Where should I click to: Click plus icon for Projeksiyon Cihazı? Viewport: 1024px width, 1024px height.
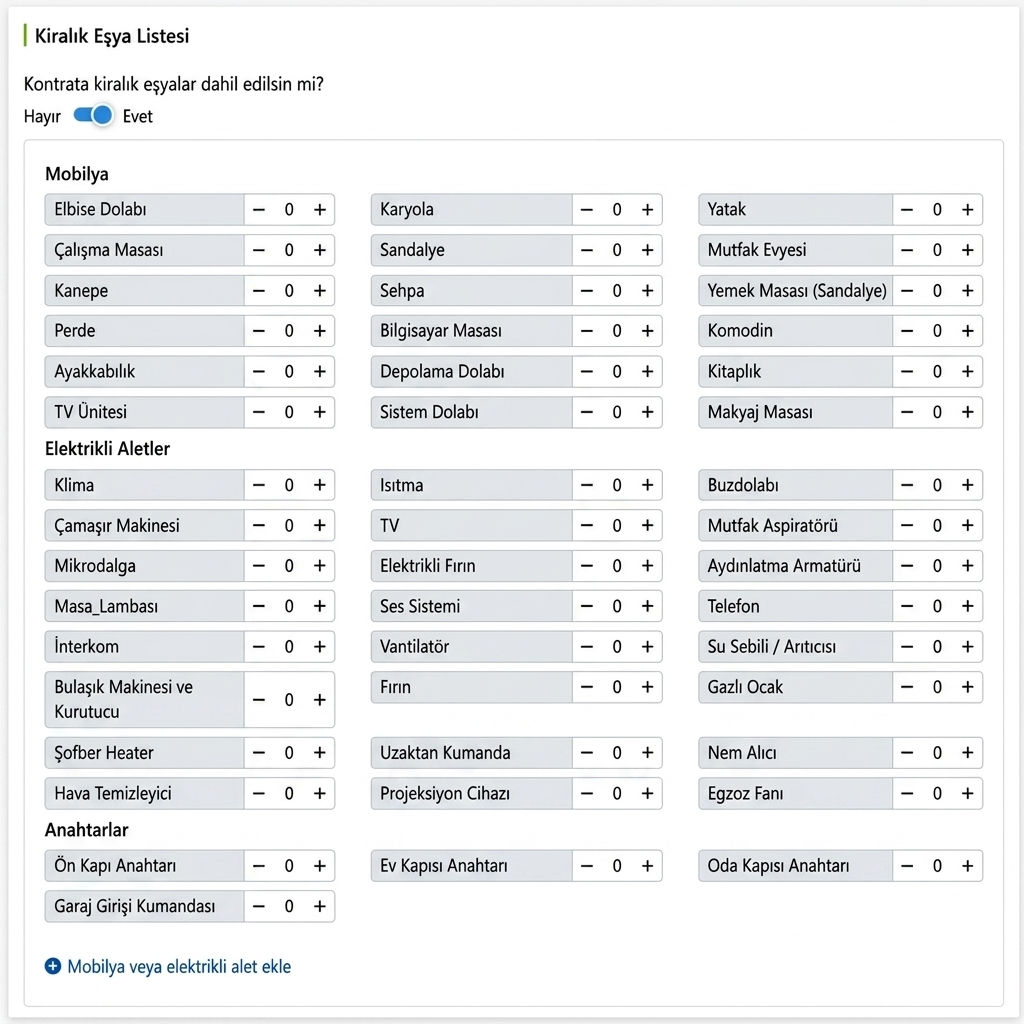(647, 793)
